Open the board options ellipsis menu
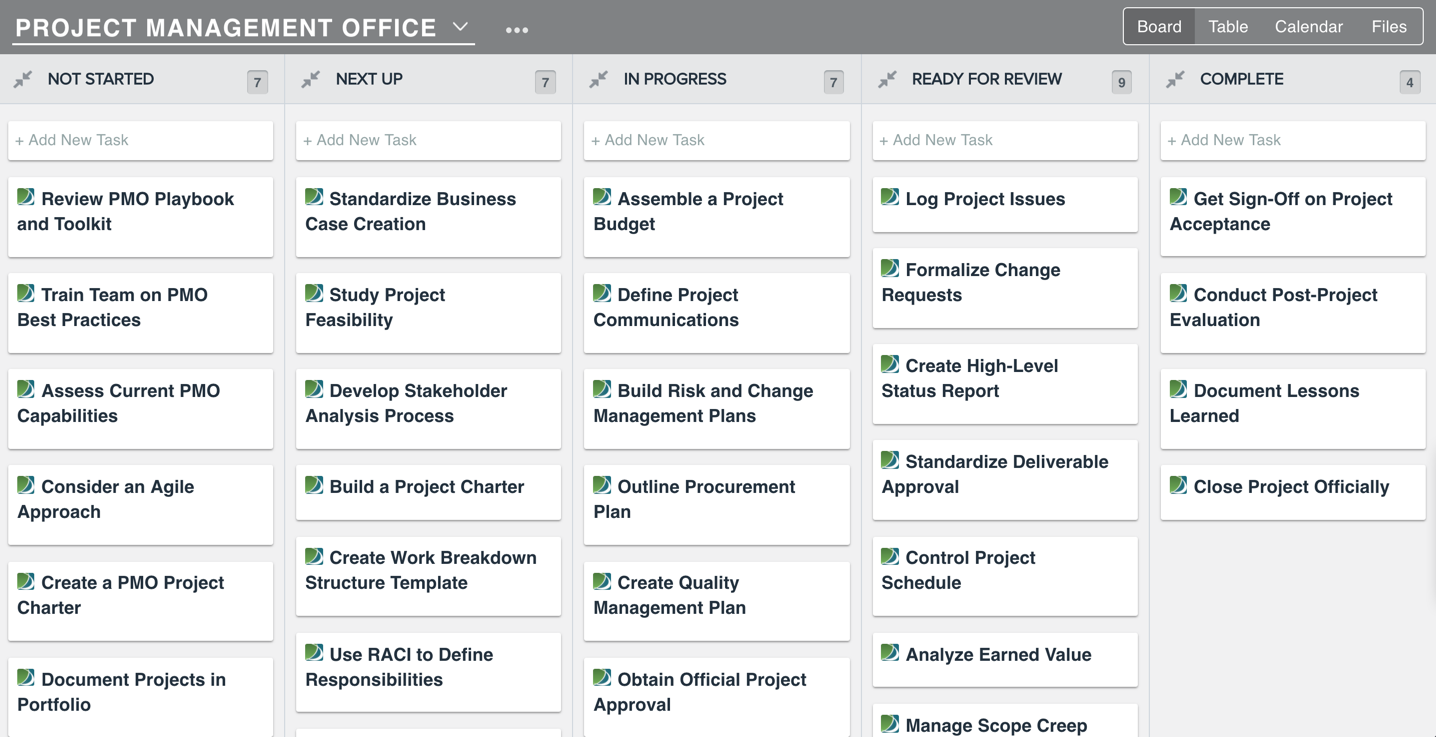The height and width of the screenshot is (737, 1436). 517,28
